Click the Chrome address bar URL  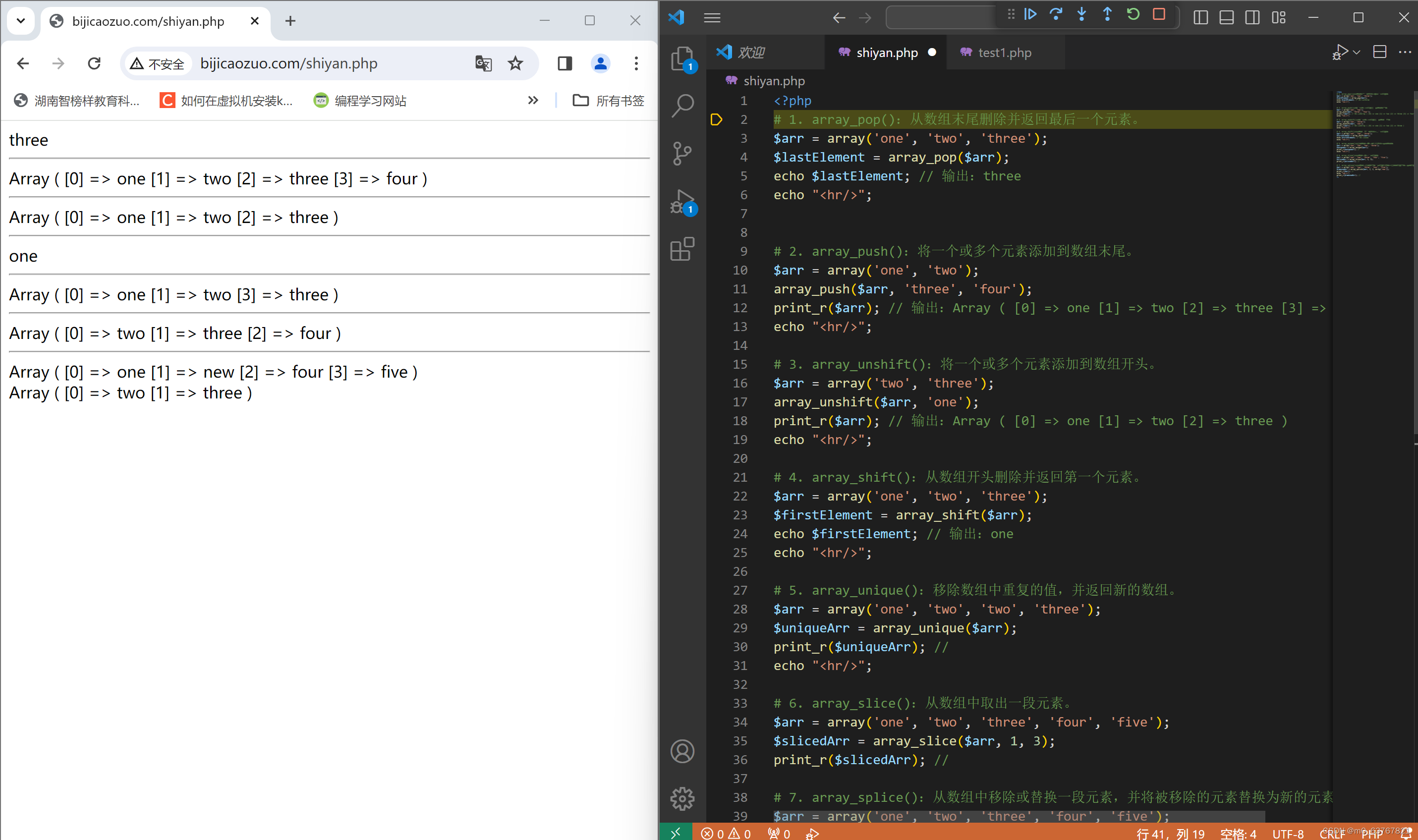288,63
